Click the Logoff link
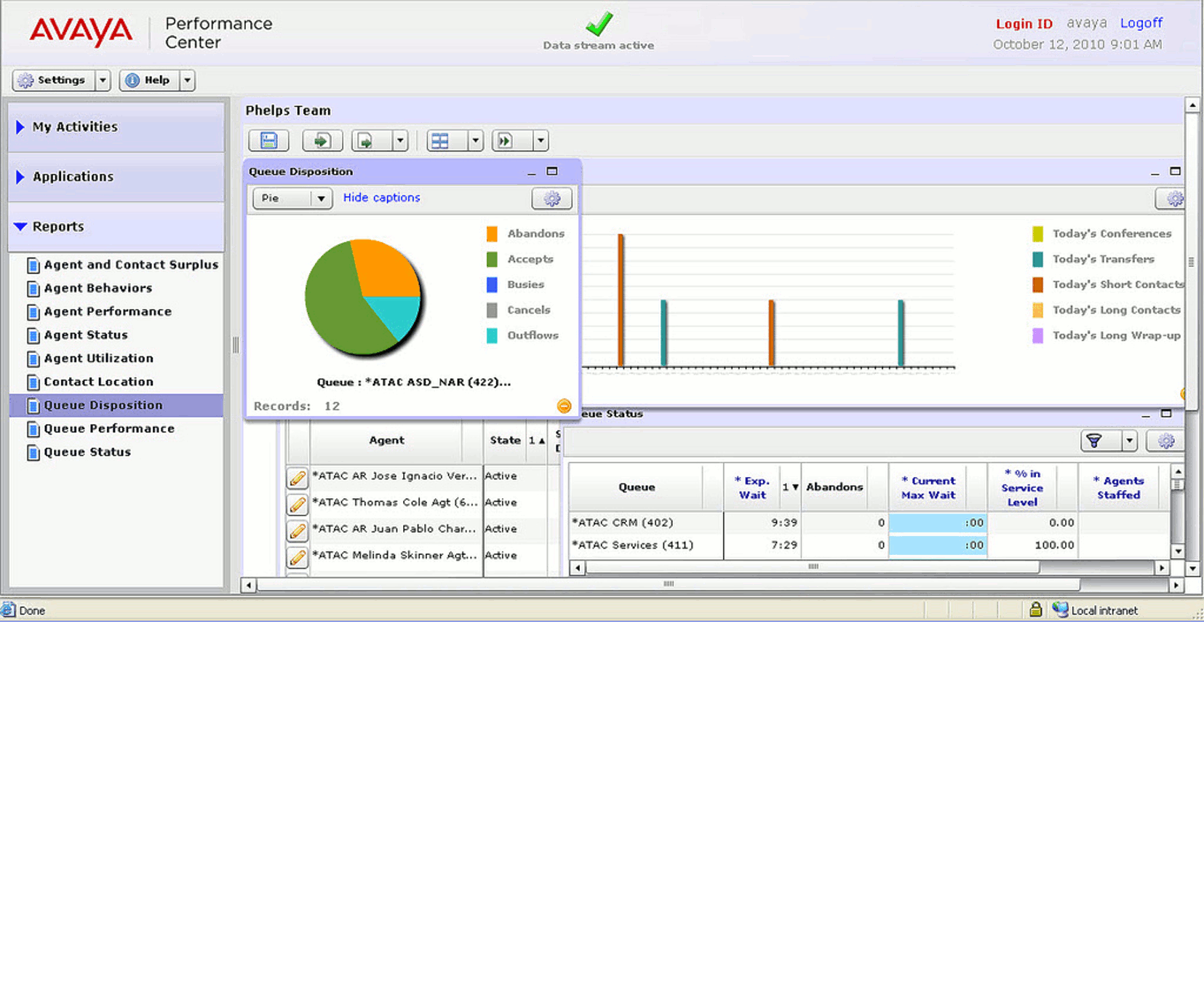The image size is (1204, 992). click(x=1141, y=23)
